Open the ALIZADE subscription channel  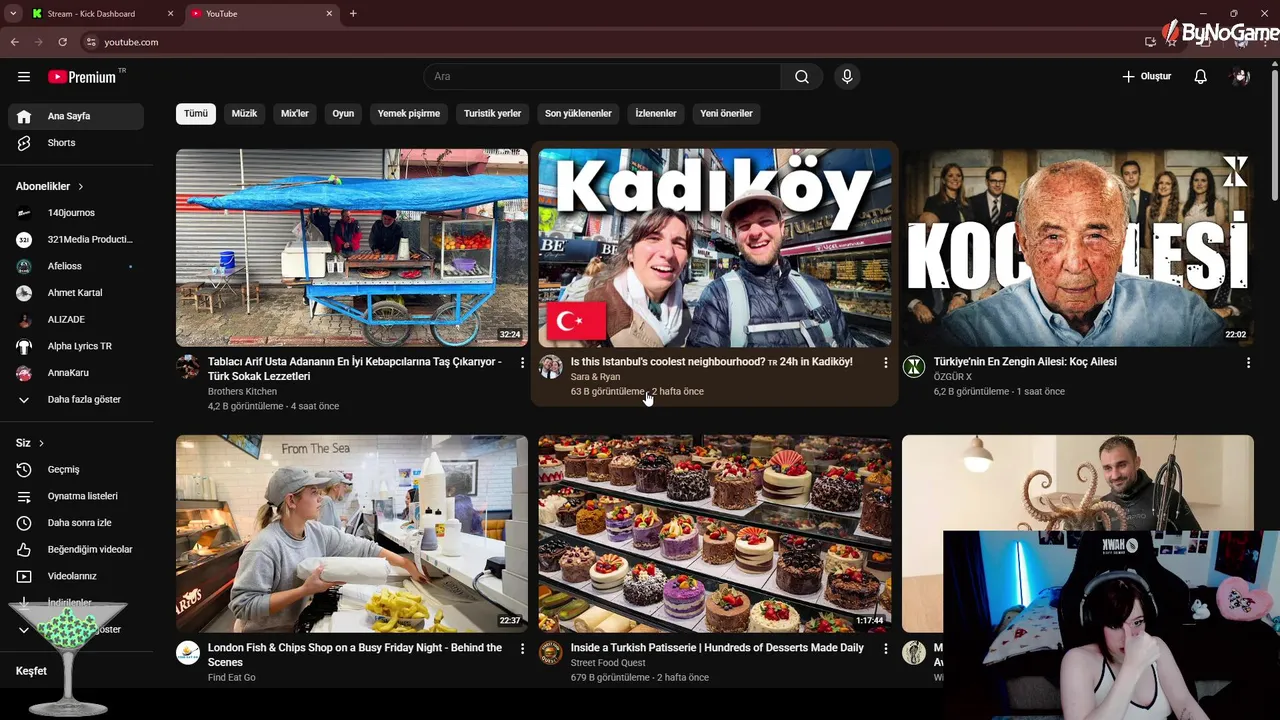tap(76, 320)
